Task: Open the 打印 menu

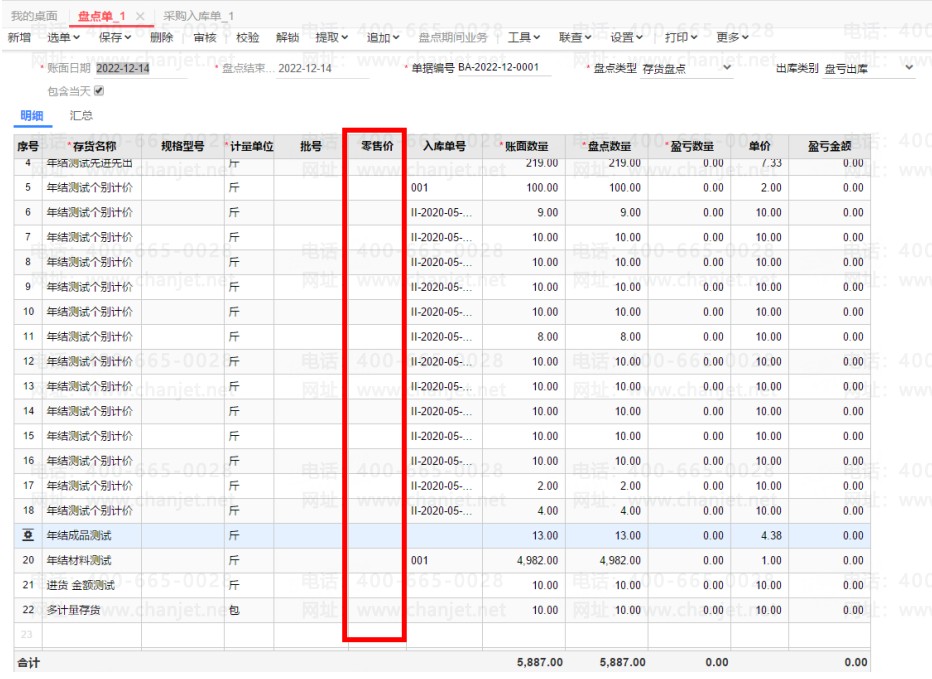Action: click(x=681, y=38)
